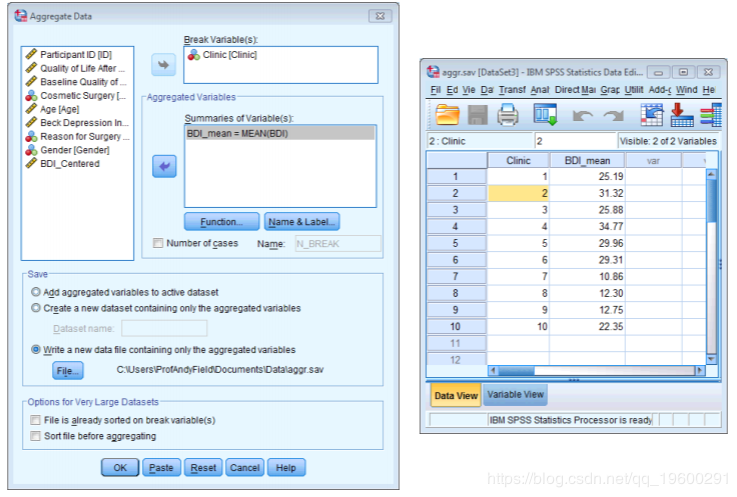Screen dimensions: 737x497
Task: Enable File is already sorted on break variable(s)
Action: 35,420
